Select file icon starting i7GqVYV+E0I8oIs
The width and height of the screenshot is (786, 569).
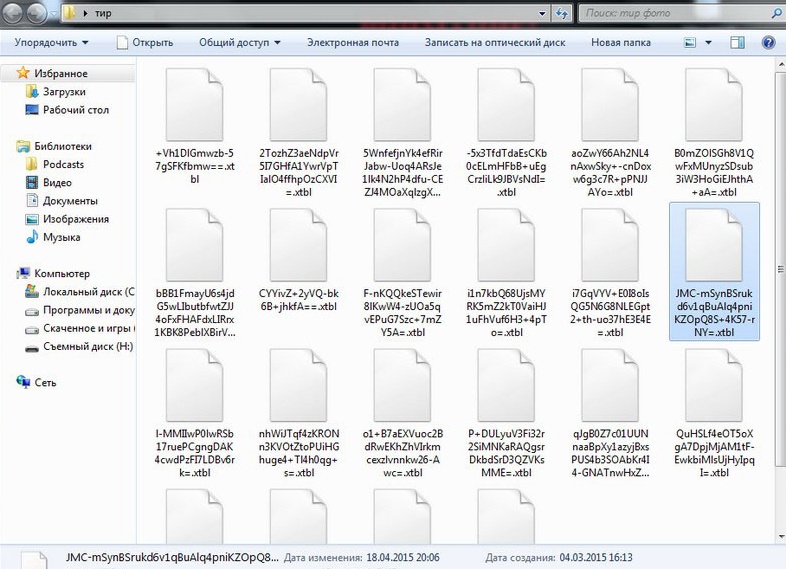[610, 245]
